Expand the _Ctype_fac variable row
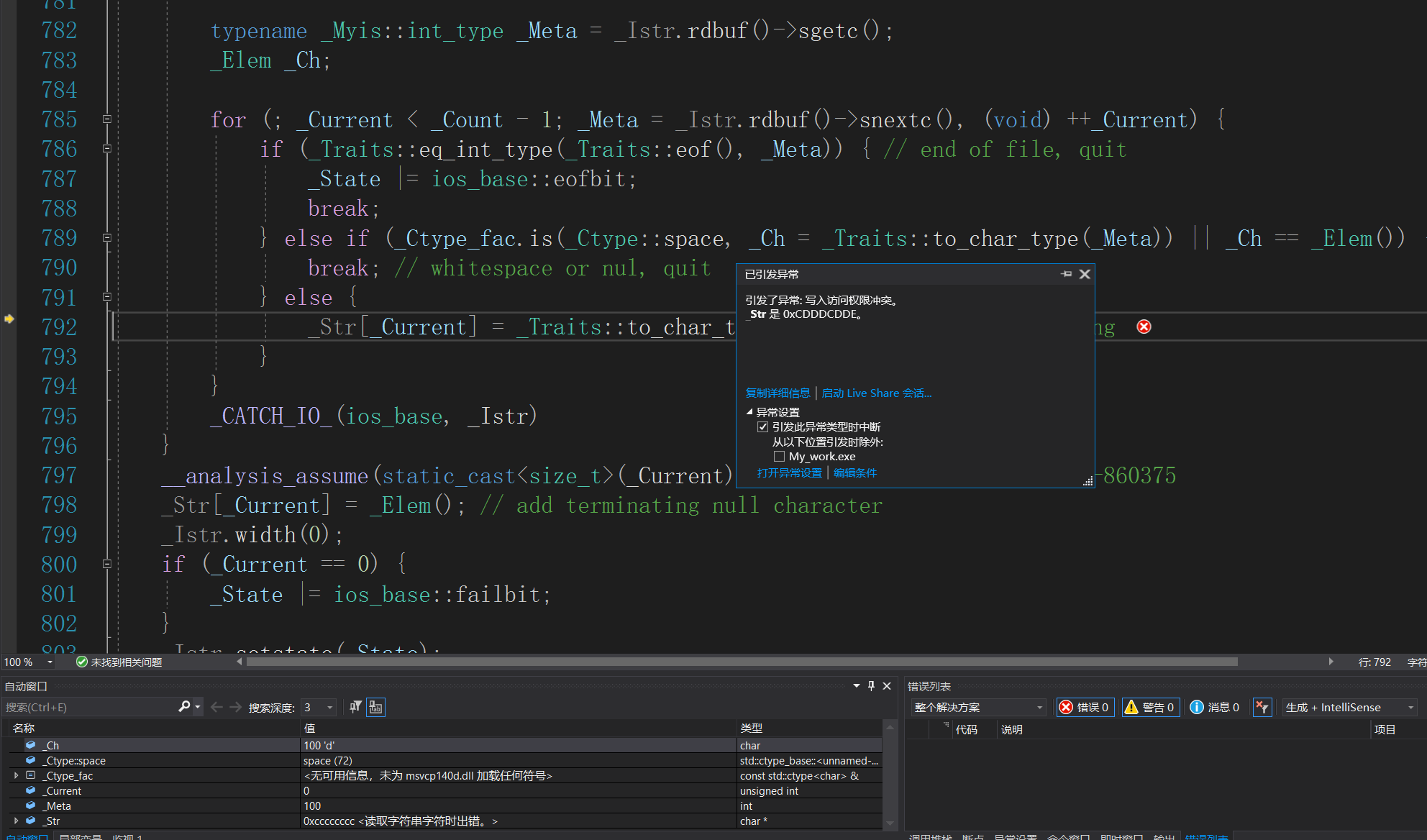 [x=16, y=775]
